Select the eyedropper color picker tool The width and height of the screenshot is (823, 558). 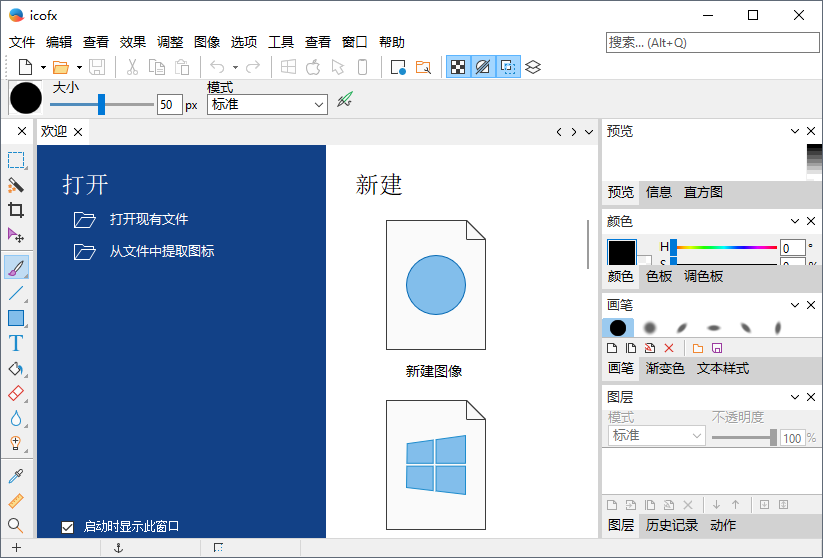pos(16,476)
